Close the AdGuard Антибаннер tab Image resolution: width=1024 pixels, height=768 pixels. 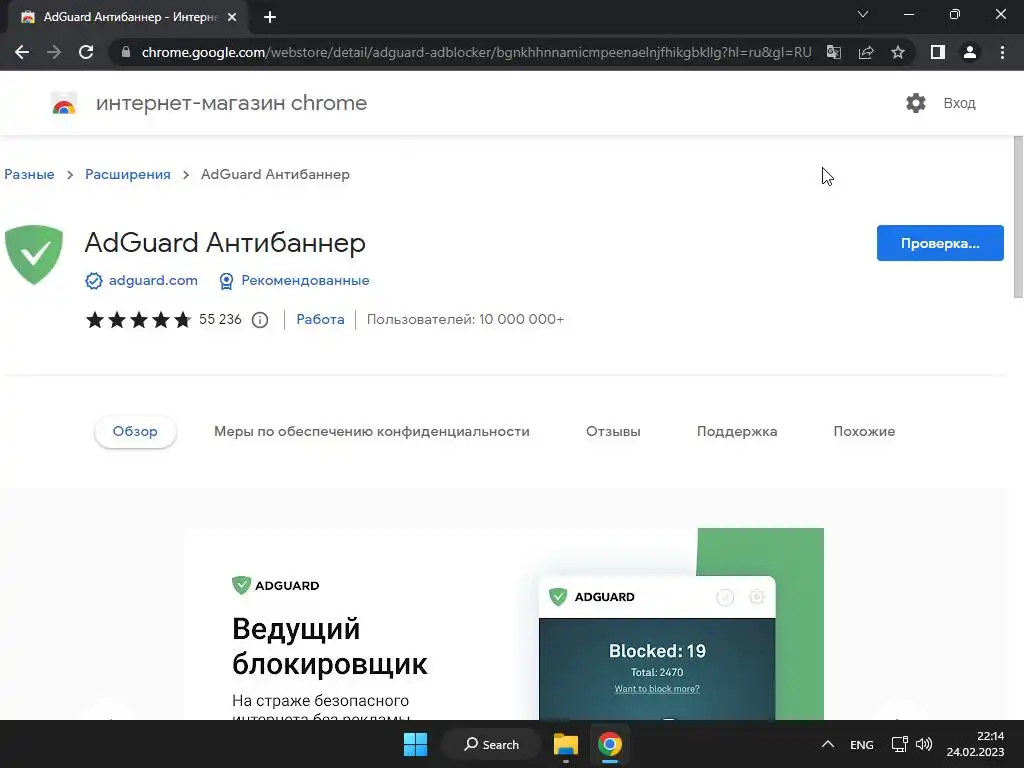coord(232,18)
